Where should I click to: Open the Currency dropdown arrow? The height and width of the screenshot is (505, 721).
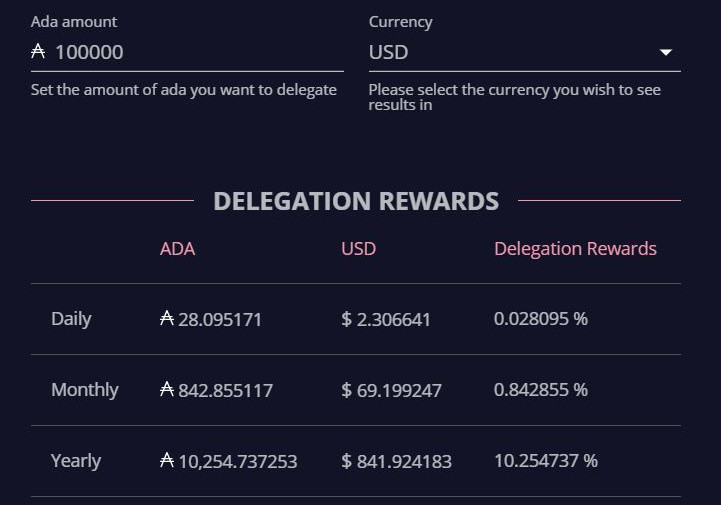[x=666, y=52]
